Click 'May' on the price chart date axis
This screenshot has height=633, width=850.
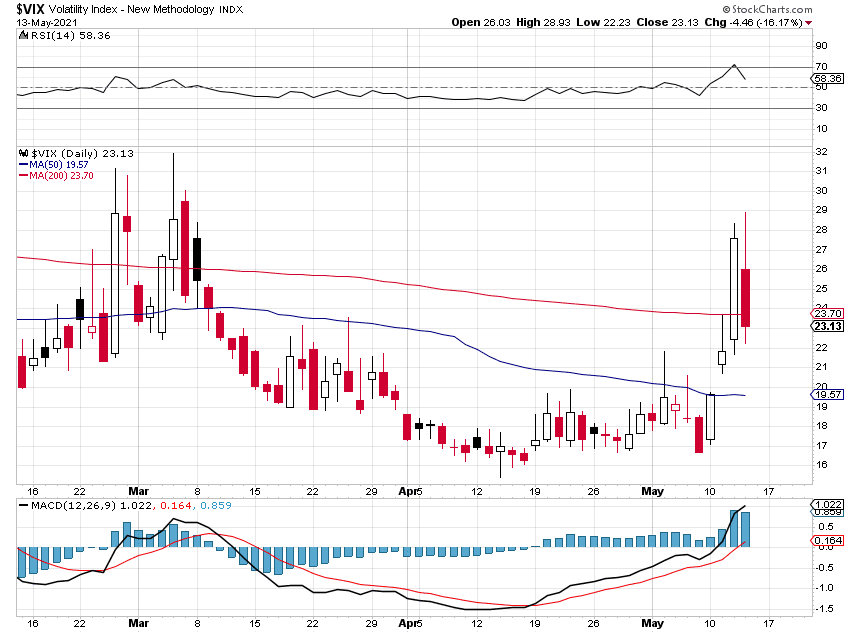pyautogui.click(x=653, y=491)
